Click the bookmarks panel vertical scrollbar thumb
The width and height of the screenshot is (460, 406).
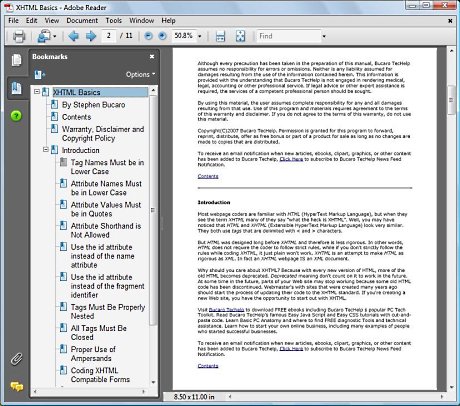(153, 210)
